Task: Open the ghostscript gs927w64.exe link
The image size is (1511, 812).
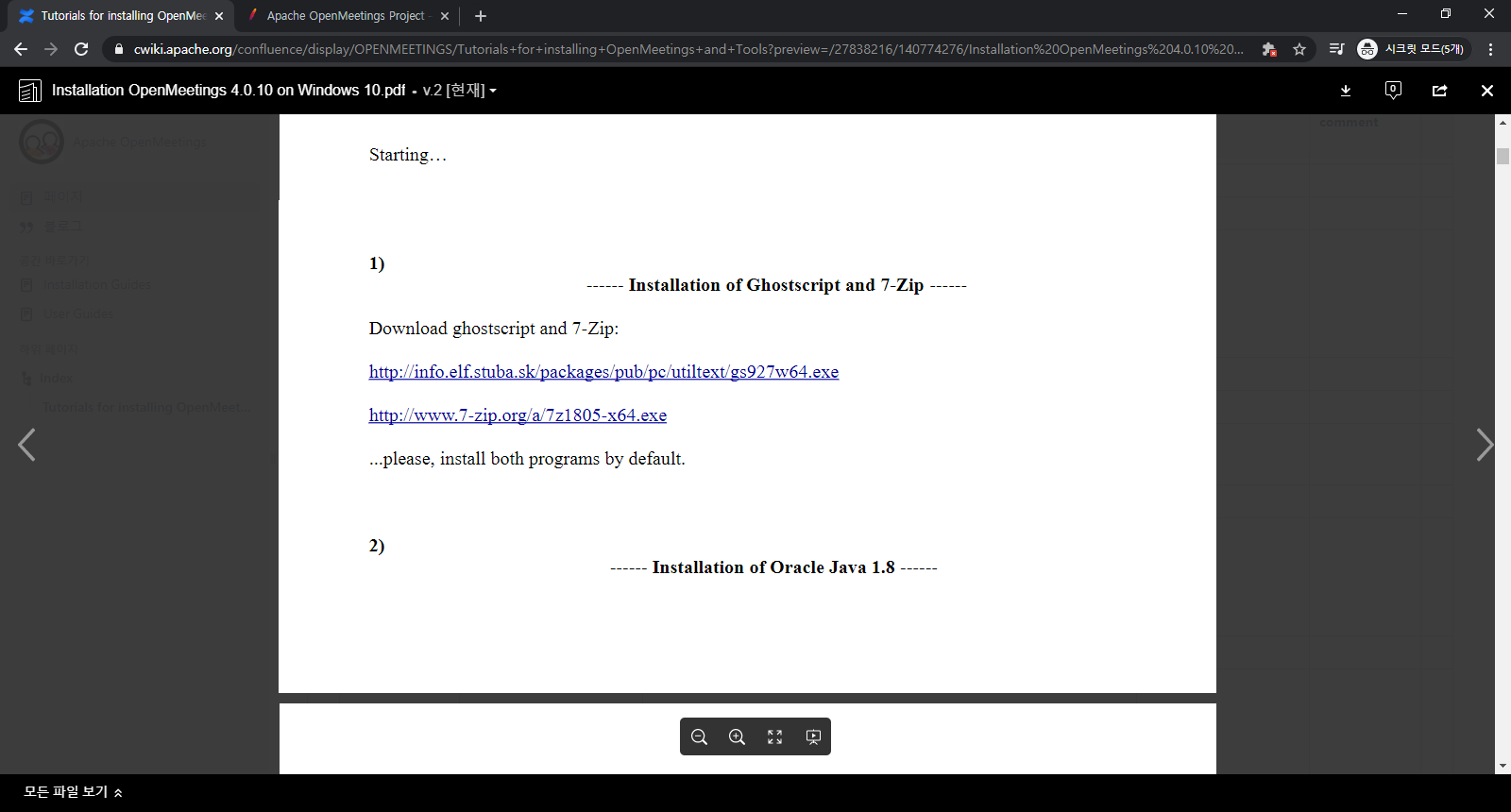Action: [x=603, y=372]
